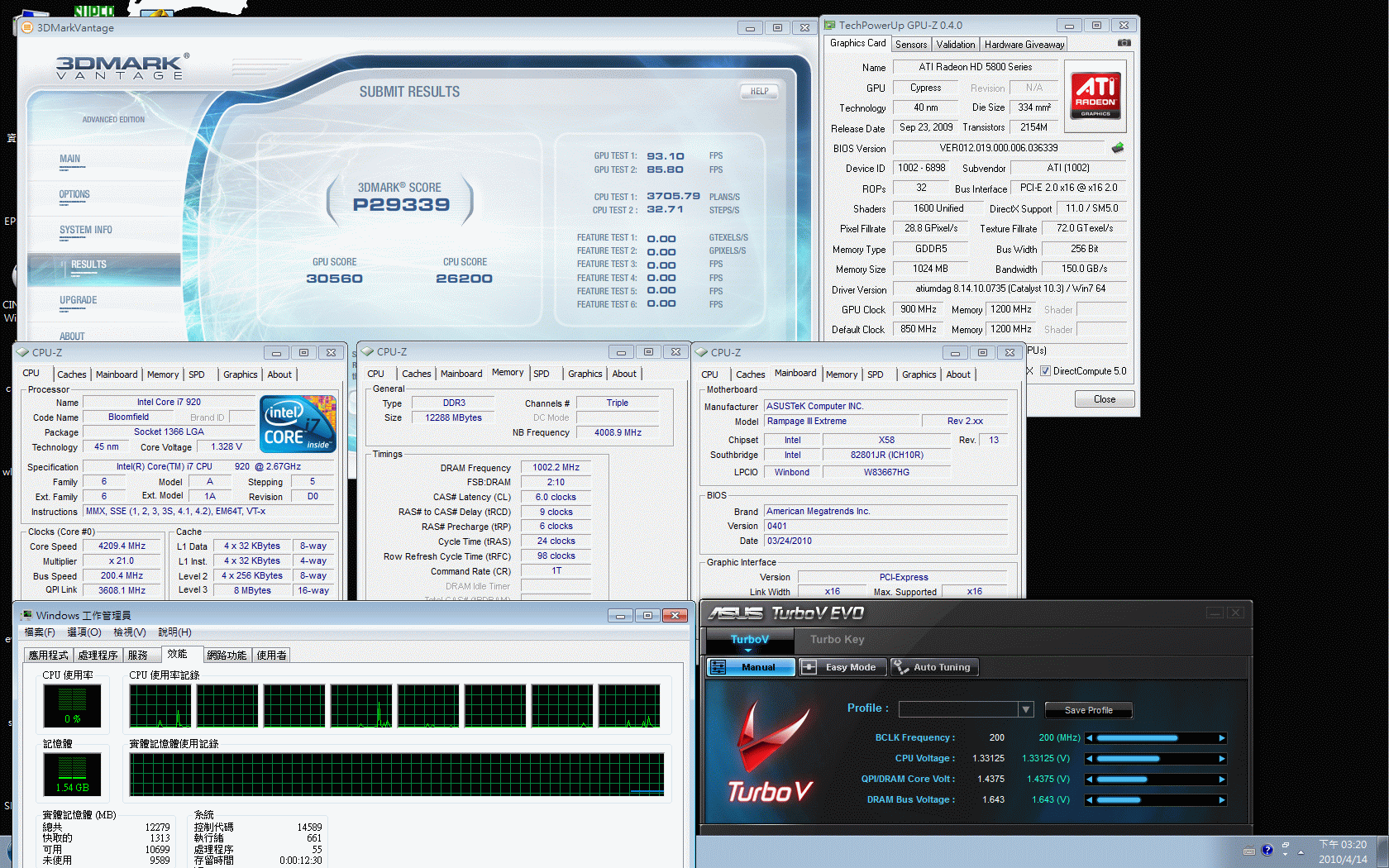Click Save Profile button in TurboV
Viewport: 1389px width, 868px height.
pos(1088,710)
